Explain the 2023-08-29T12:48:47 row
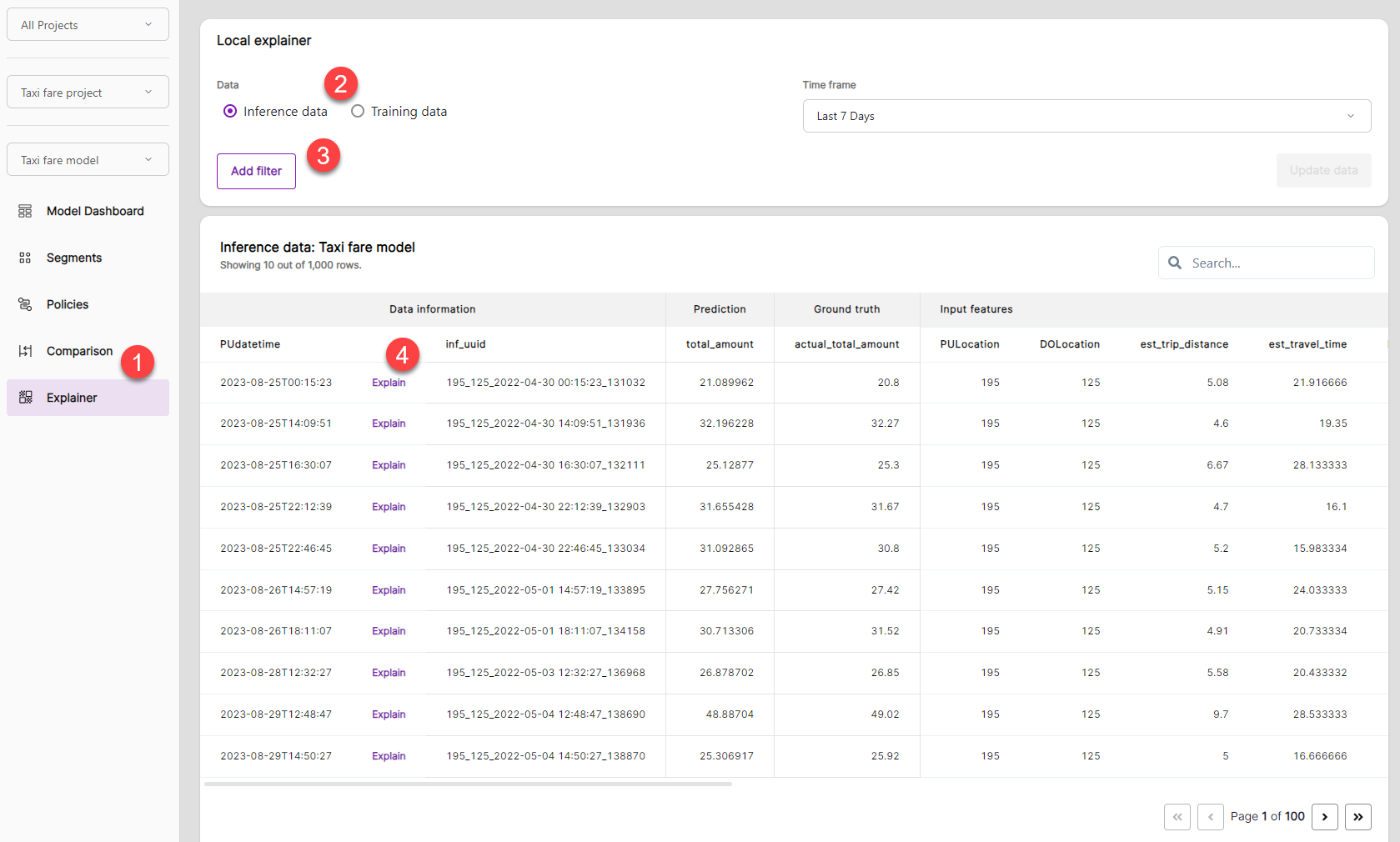 389,714
